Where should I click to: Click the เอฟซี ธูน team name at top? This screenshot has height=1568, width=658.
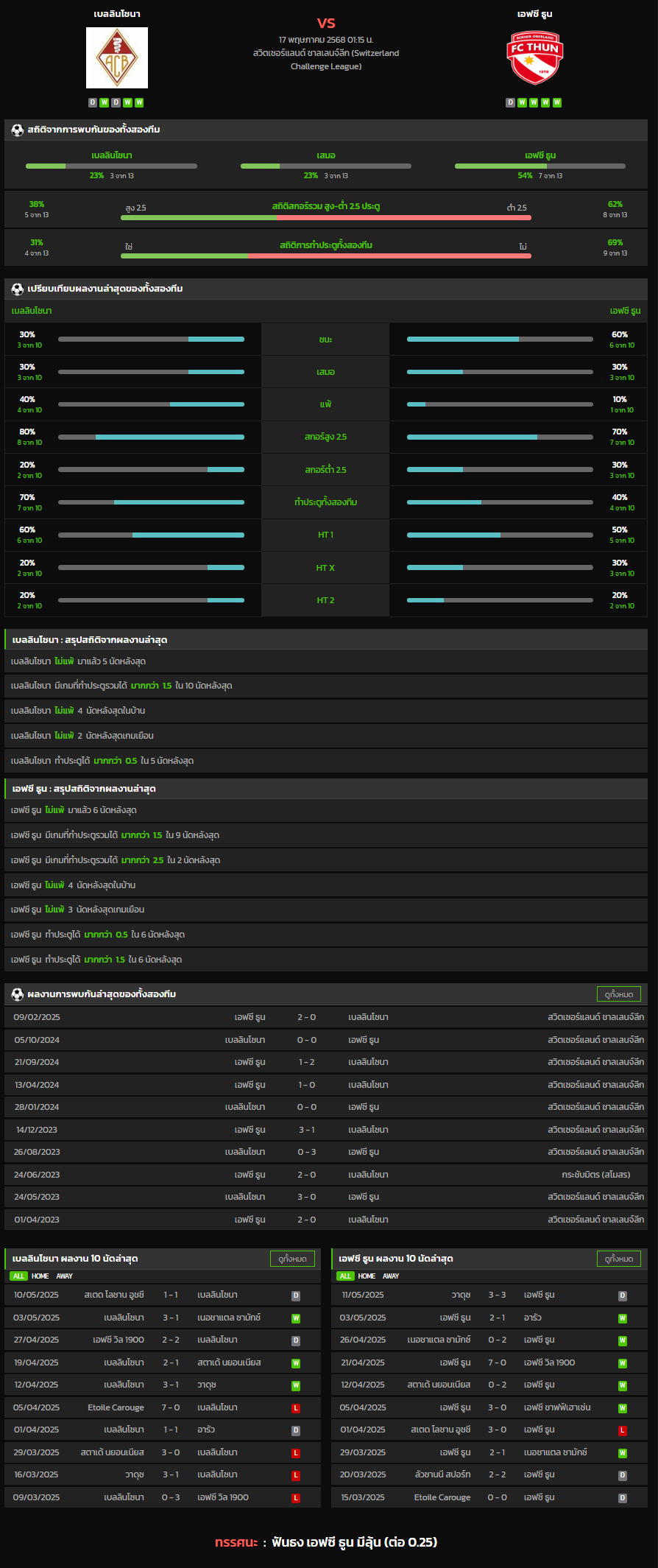534,14
